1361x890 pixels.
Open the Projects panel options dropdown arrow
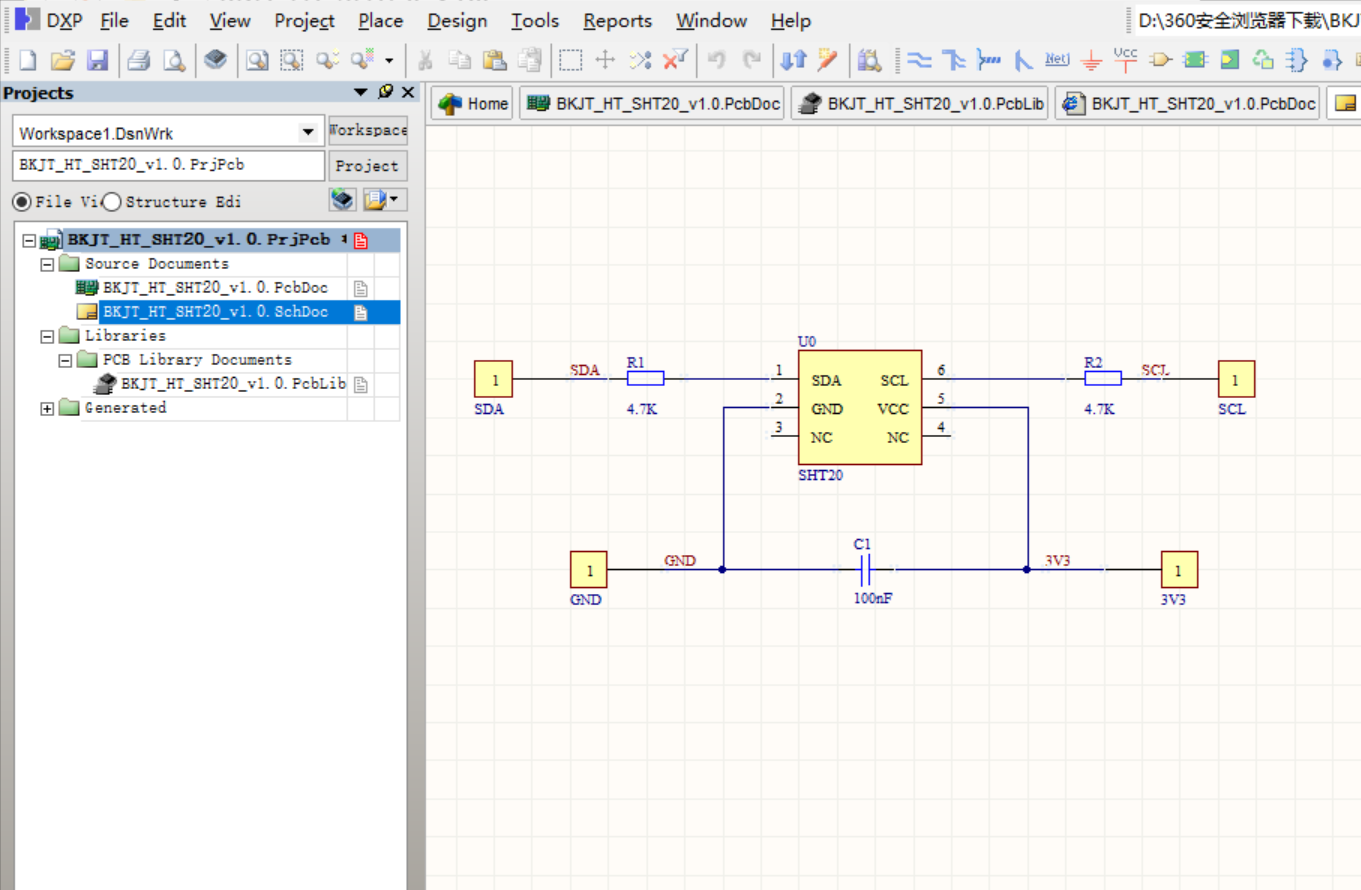click(362, 92)
